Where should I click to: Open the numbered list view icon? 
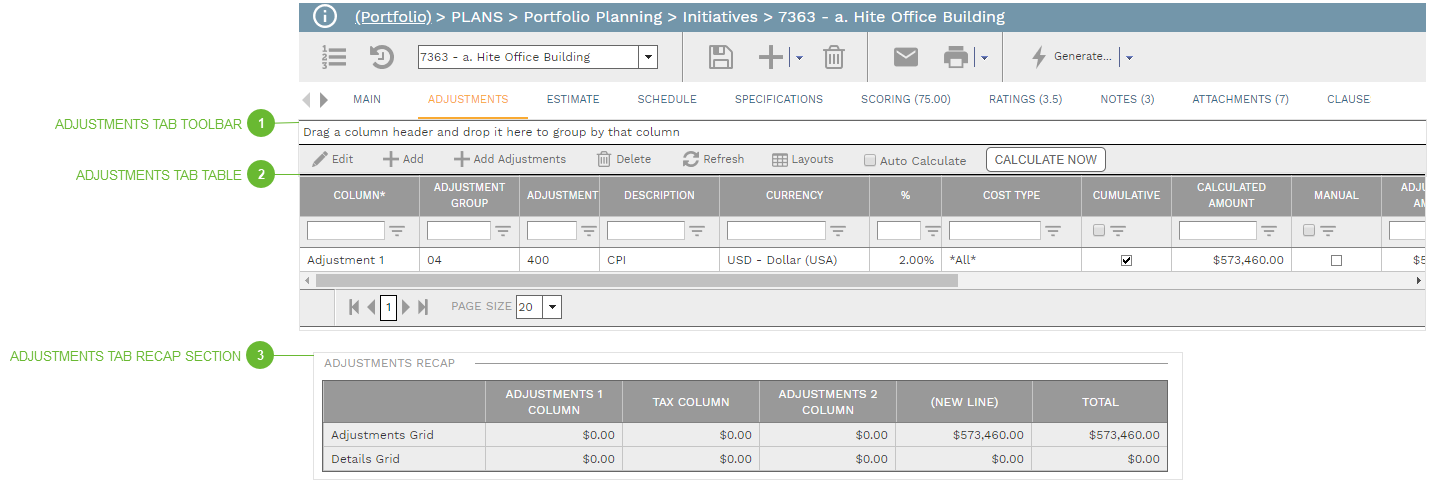click(334, 57)
